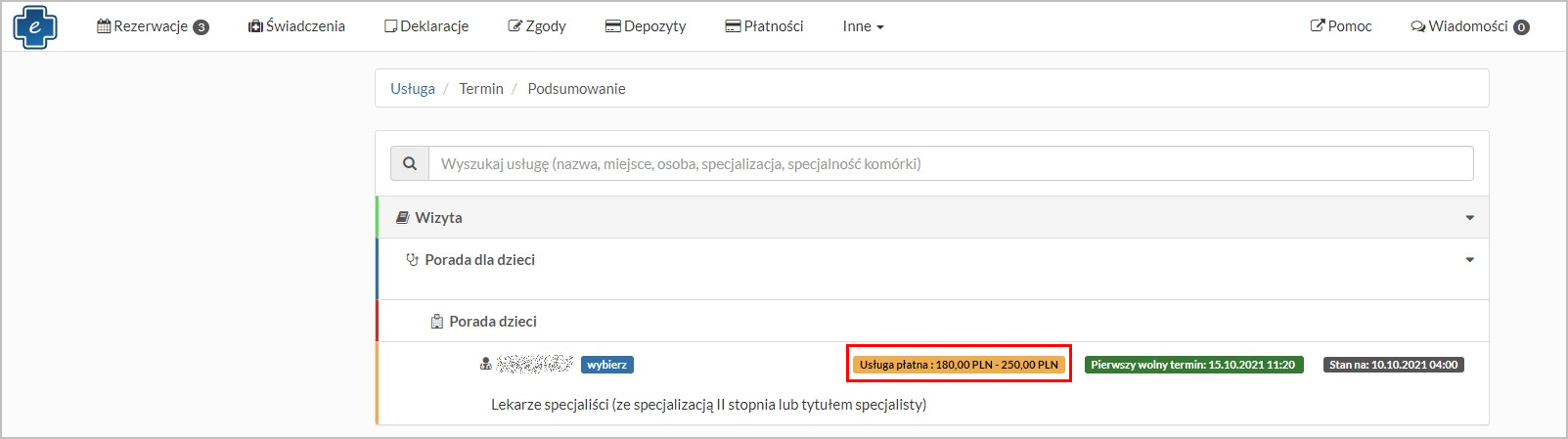This screenshot has height=439, width=1568.
Task: Click the Termin breadcrumb step
Action: [481, 88]
